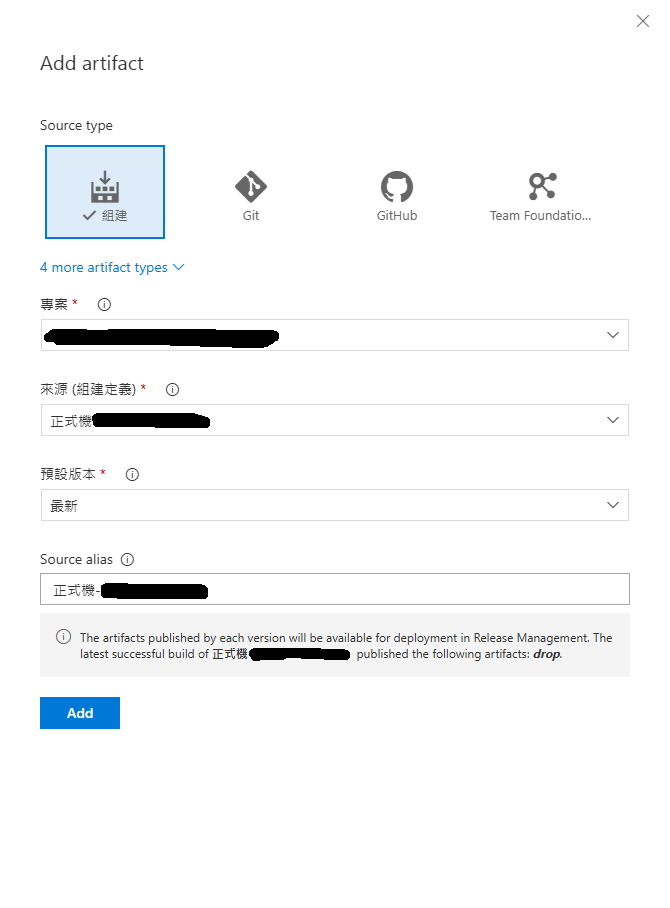
Task: Close the Add artifact panel
Action: point(643,21)
